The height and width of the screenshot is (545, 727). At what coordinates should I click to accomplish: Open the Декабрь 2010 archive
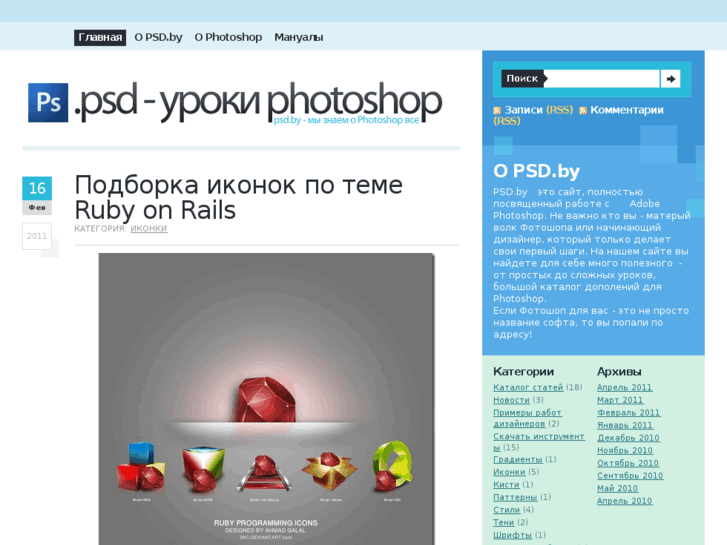(628, 438)
